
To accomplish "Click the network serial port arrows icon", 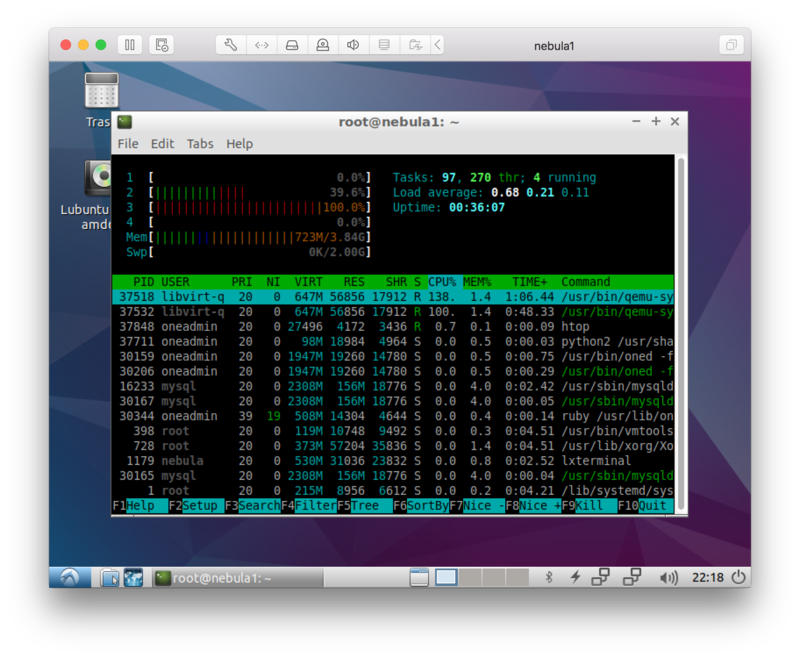I will click(x=261, y=44).
